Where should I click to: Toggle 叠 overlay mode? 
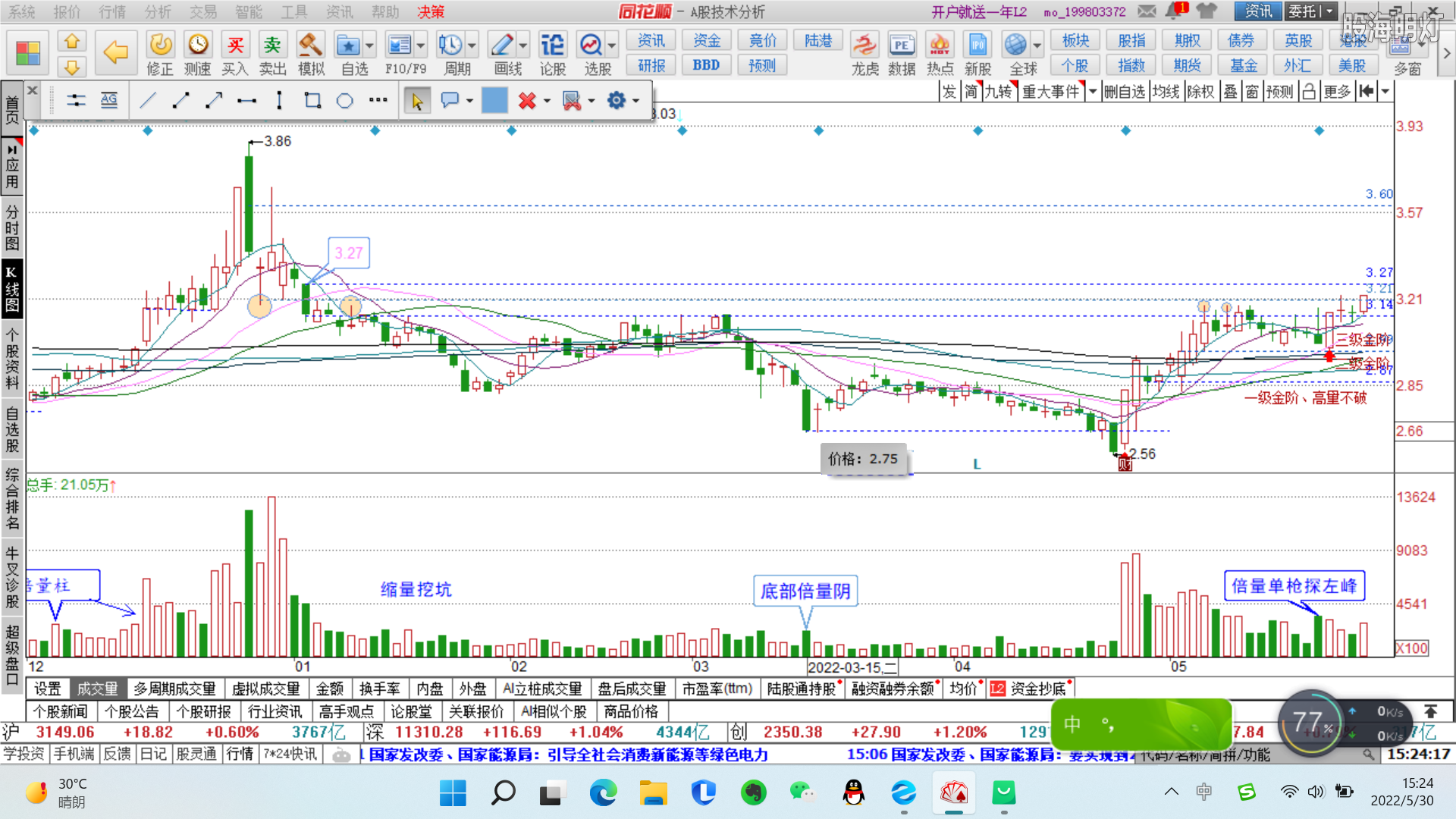point(1231,92)
